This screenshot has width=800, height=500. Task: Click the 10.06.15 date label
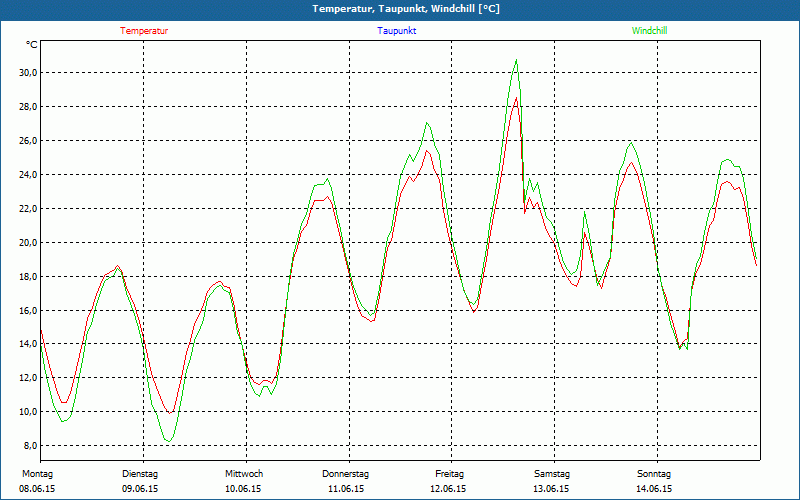pos(243,489)
